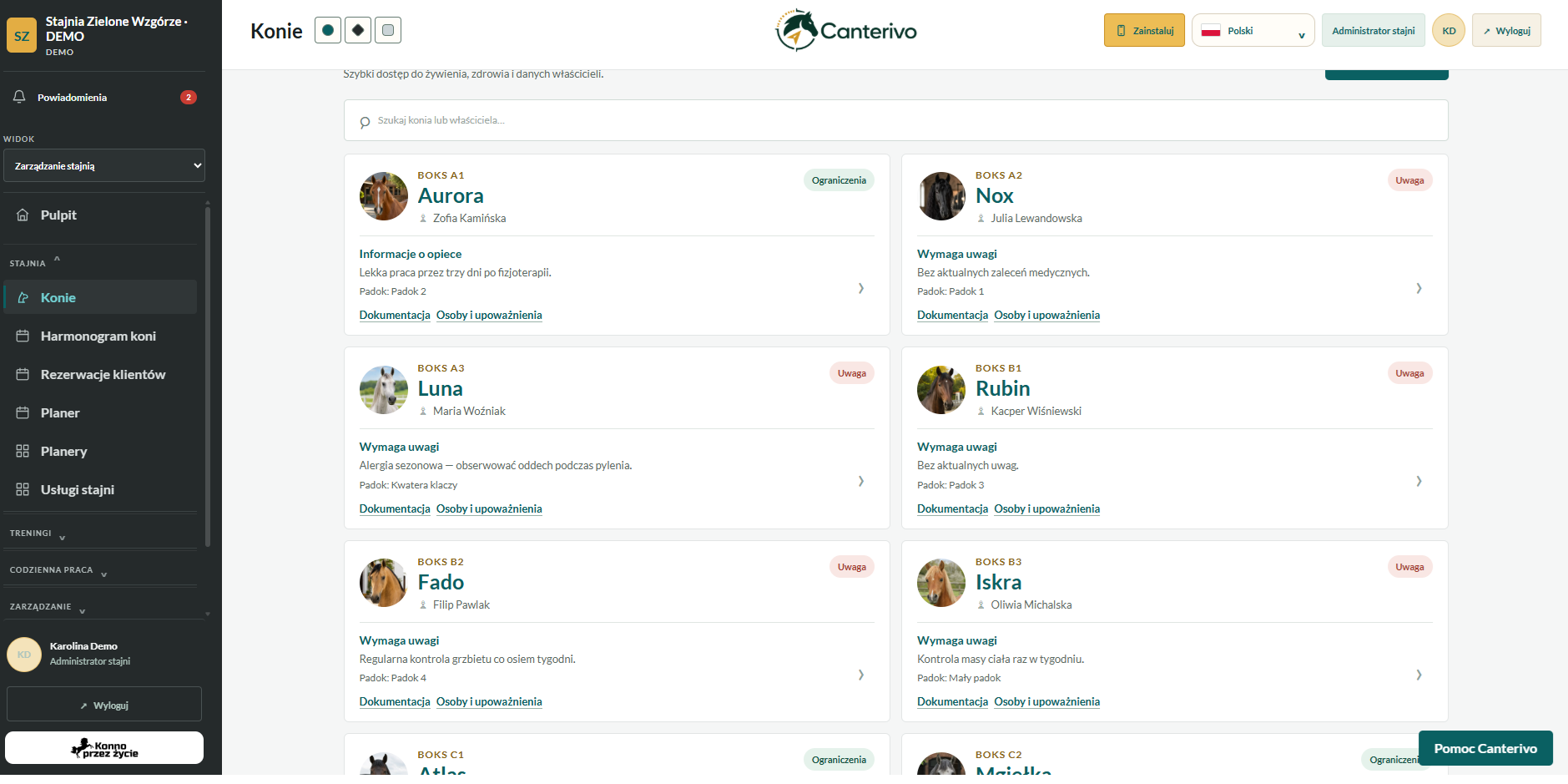The image size is (1568, 784).
Task: Click the search magnifier icon
Action: 365,122
